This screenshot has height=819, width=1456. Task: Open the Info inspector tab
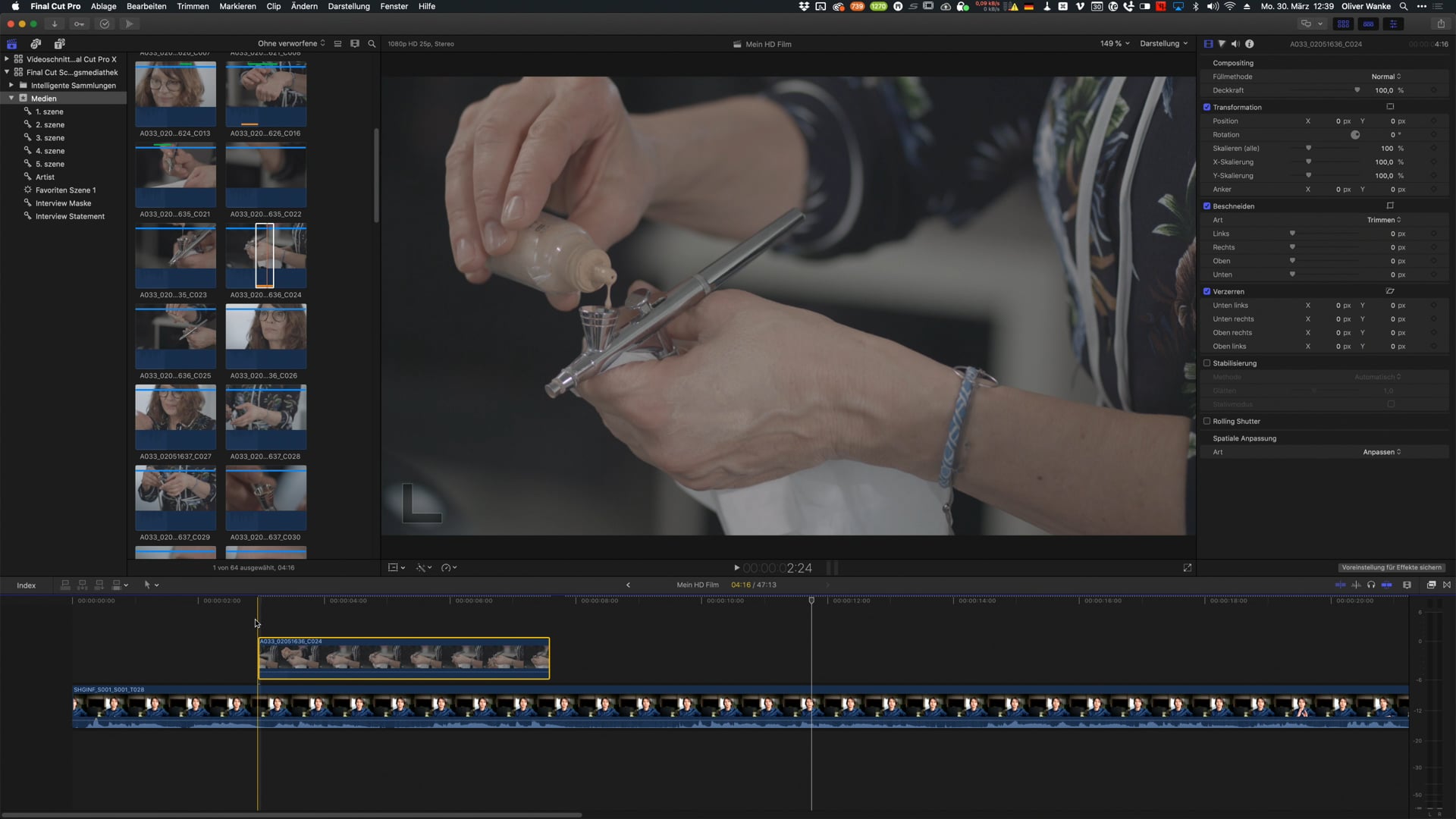tap(1250, 44)
